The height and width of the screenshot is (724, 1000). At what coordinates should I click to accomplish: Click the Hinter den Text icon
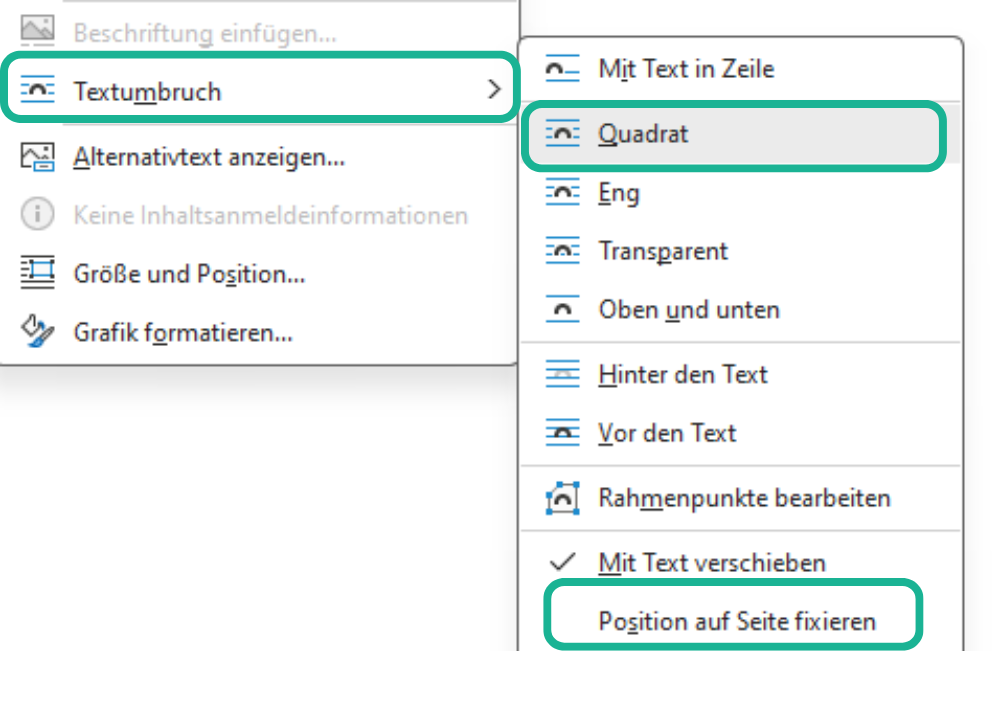[x=562, y=375]
